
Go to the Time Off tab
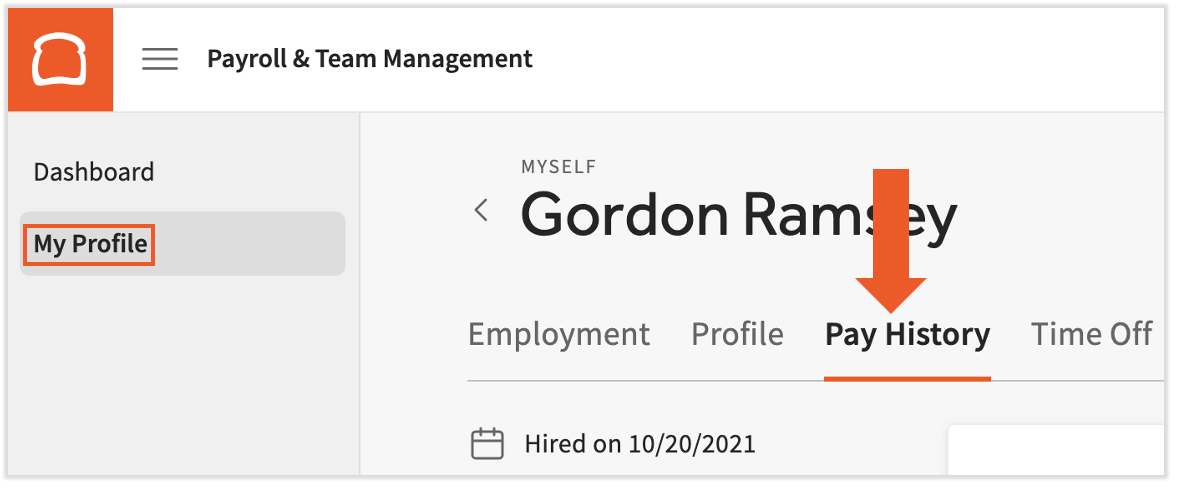(x=1091, y=334)
